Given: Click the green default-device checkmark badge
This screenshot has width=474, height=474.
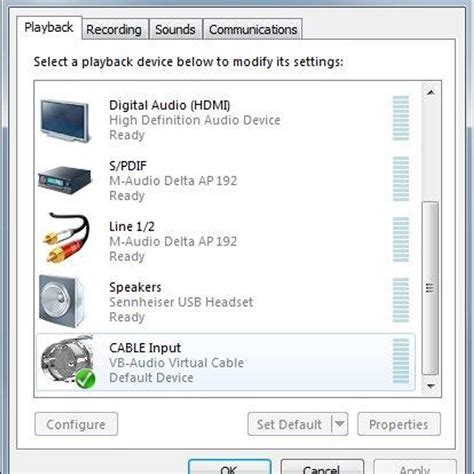Looking at the screenshot, I should click(85, 379).
